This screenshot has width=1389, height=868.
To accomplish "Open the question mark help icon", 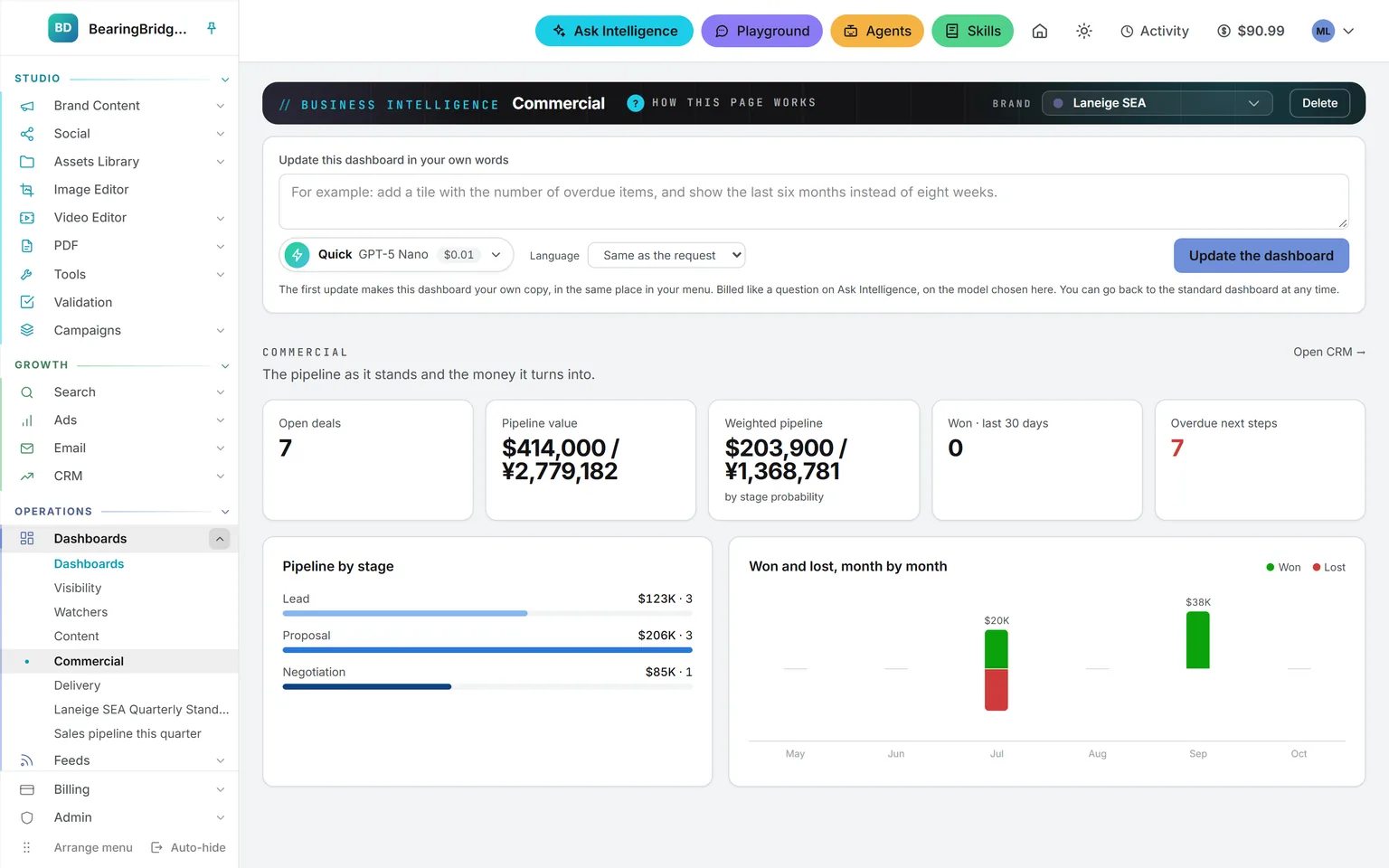I will pos(636,103).
